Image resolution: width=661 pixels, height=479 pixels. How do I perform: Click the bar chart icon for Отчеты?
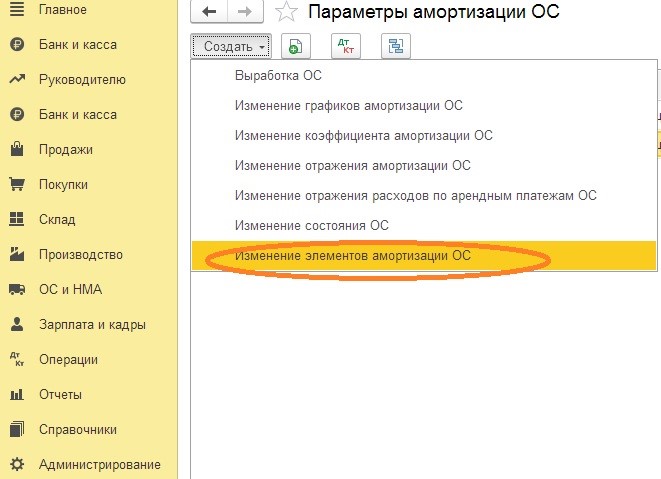coord(17,394)
